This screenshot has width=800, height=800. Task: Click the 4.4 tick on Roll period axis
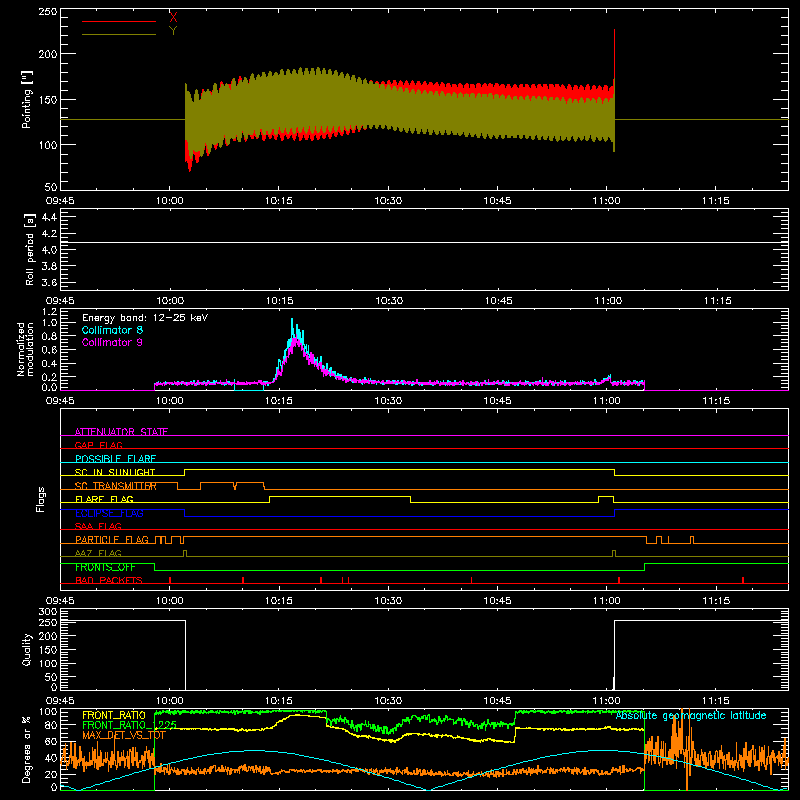49,217
